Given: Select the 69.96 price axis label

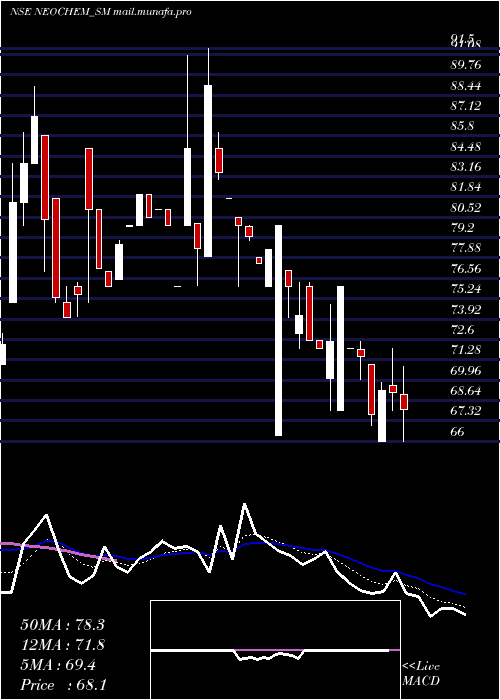Looking at the screenshot, I should [466, 371].
